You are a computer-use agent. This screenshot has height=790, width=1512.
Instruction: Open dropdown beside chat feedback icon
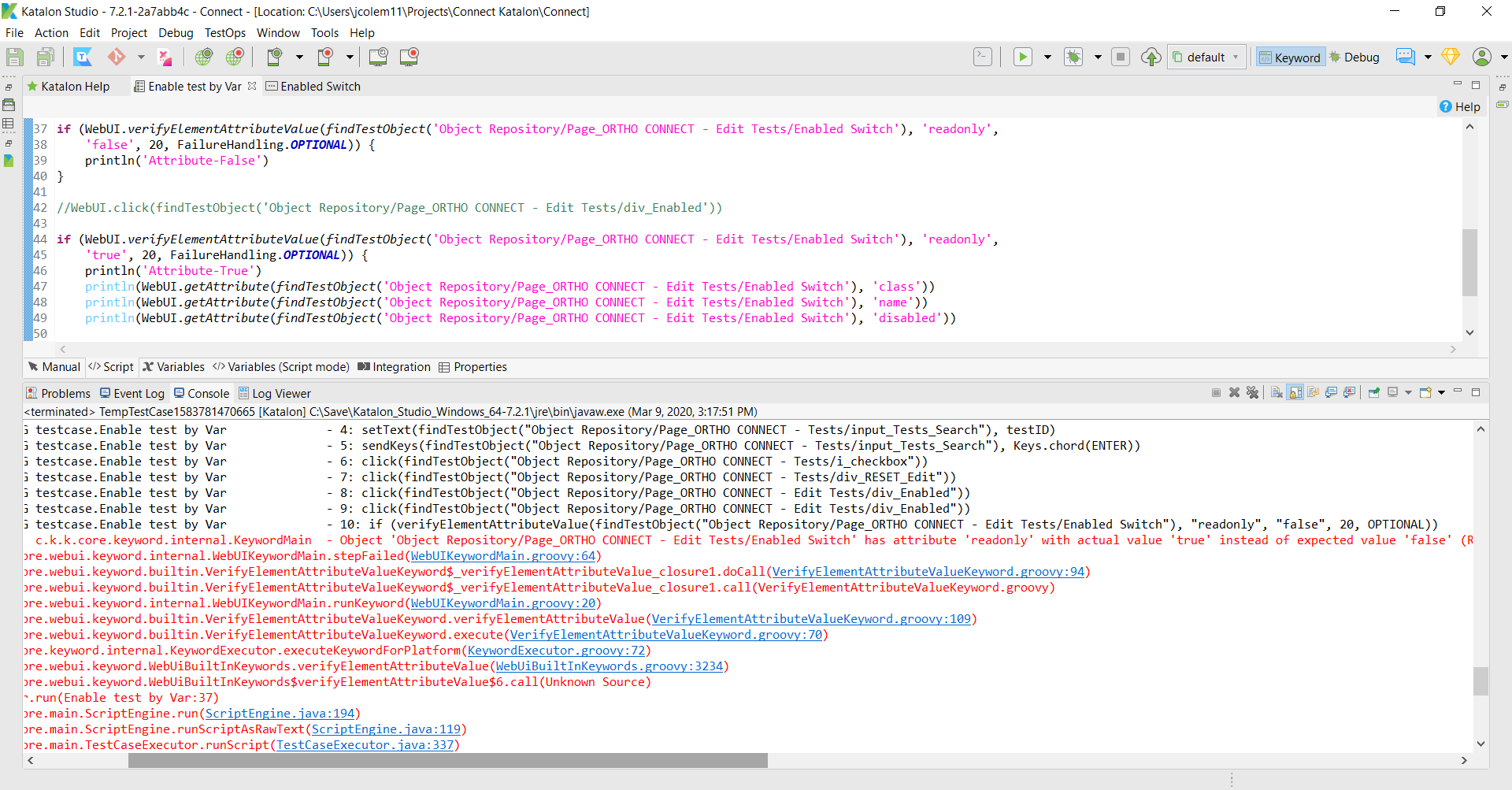click(1428, 57)
